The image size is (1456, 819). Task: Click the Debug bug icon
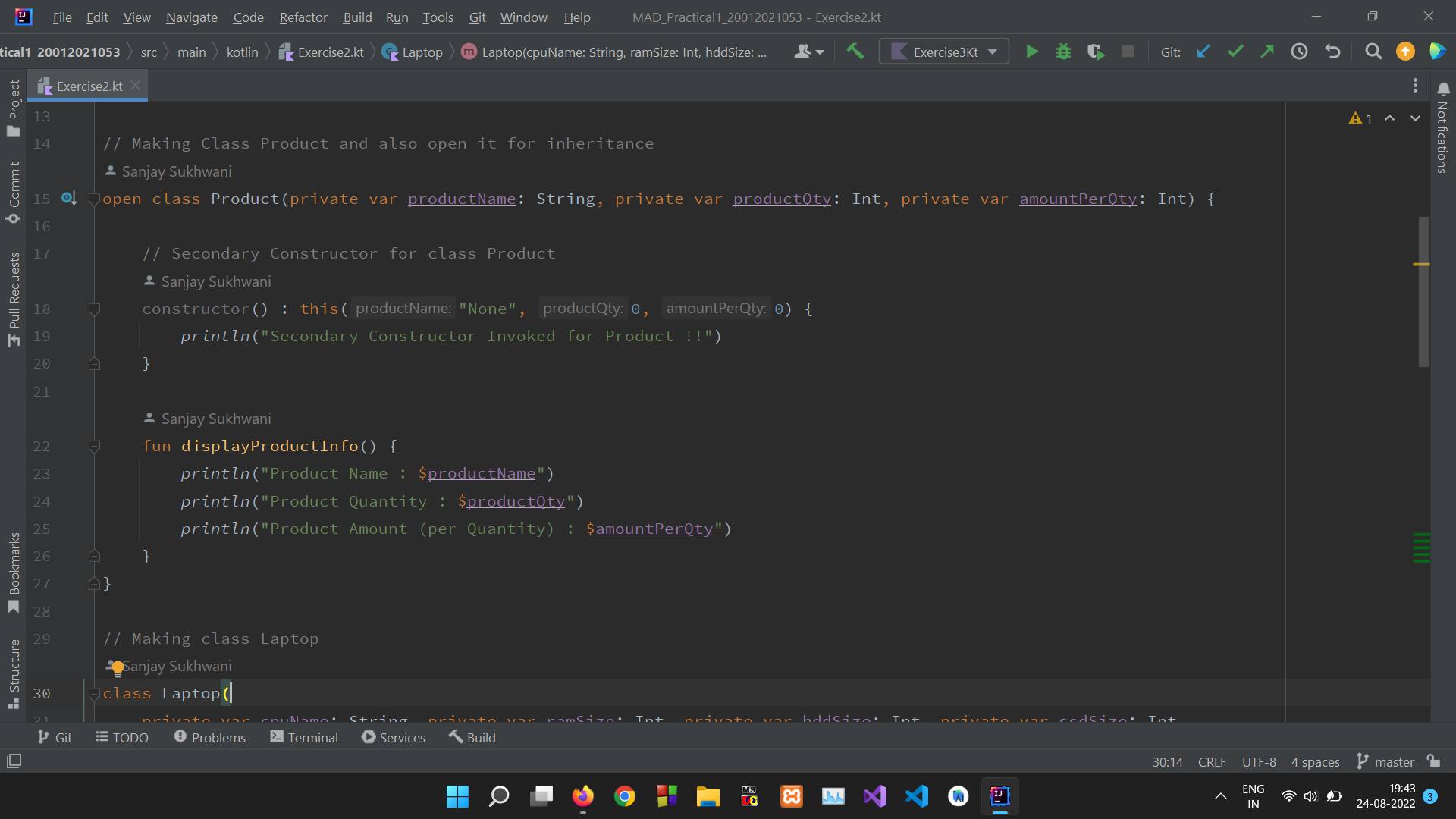(x=1063, y=52)
